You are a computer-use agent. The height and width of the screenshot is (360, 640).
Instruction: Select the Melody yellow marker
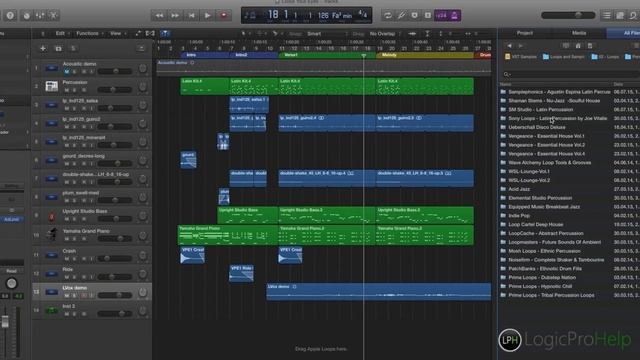click(424, 55)
